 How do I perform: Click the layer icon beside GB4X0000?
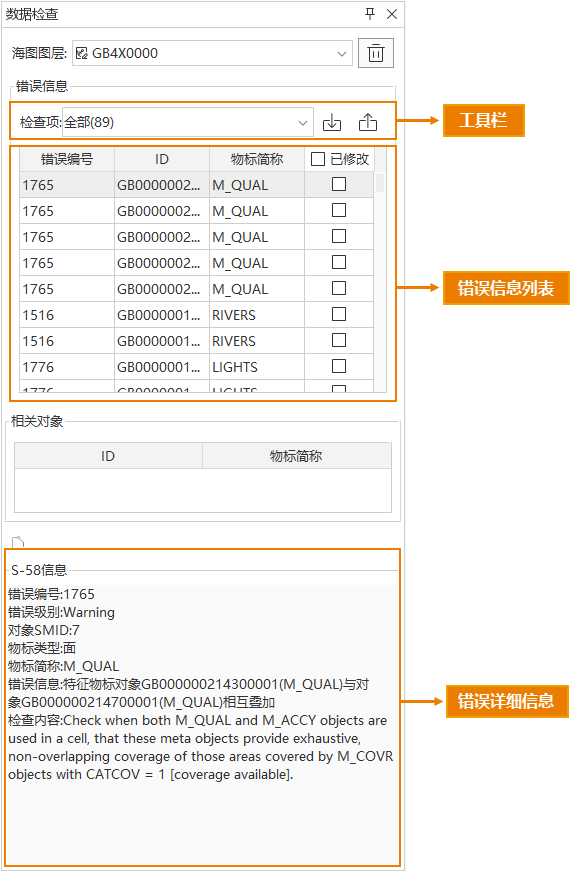point(82,53)
